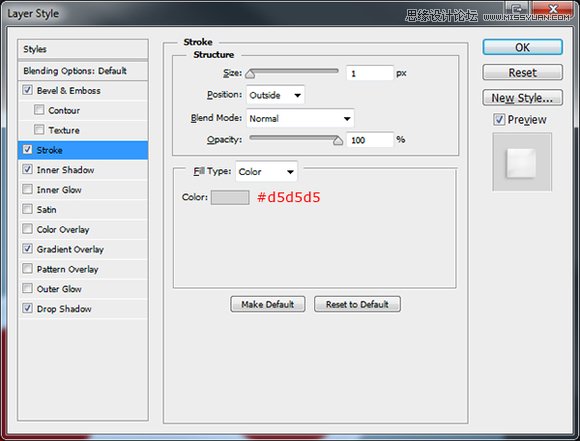The height and width of the screenshot is (441, 580).
Task: Click Reset to Default button
Action: (x=357, y=304)
